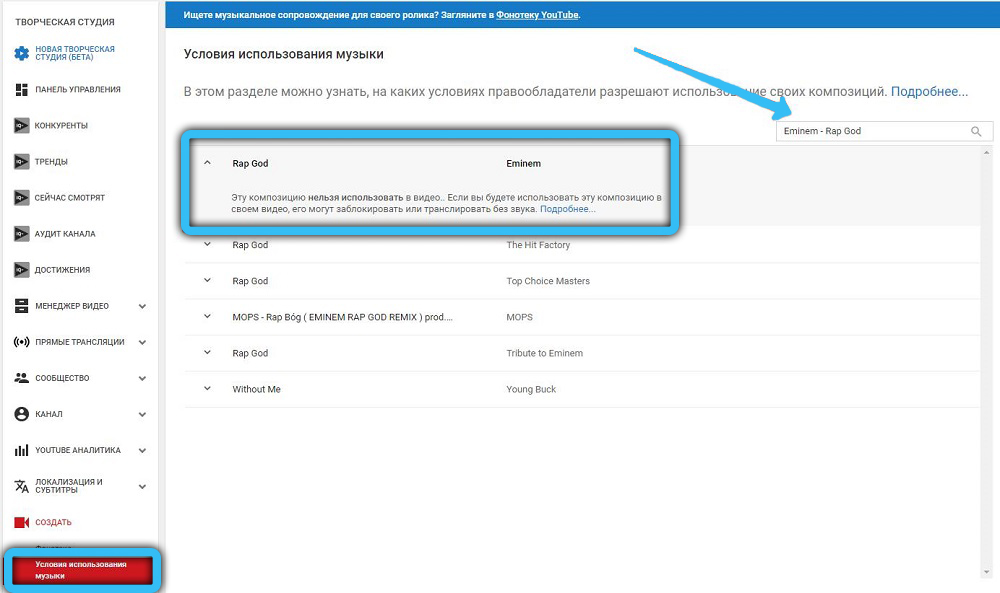Click the down arrow of the list scrollbar
Image resolution: width=1000 pixels, height=593 pixels.
[x=988, y=571]
